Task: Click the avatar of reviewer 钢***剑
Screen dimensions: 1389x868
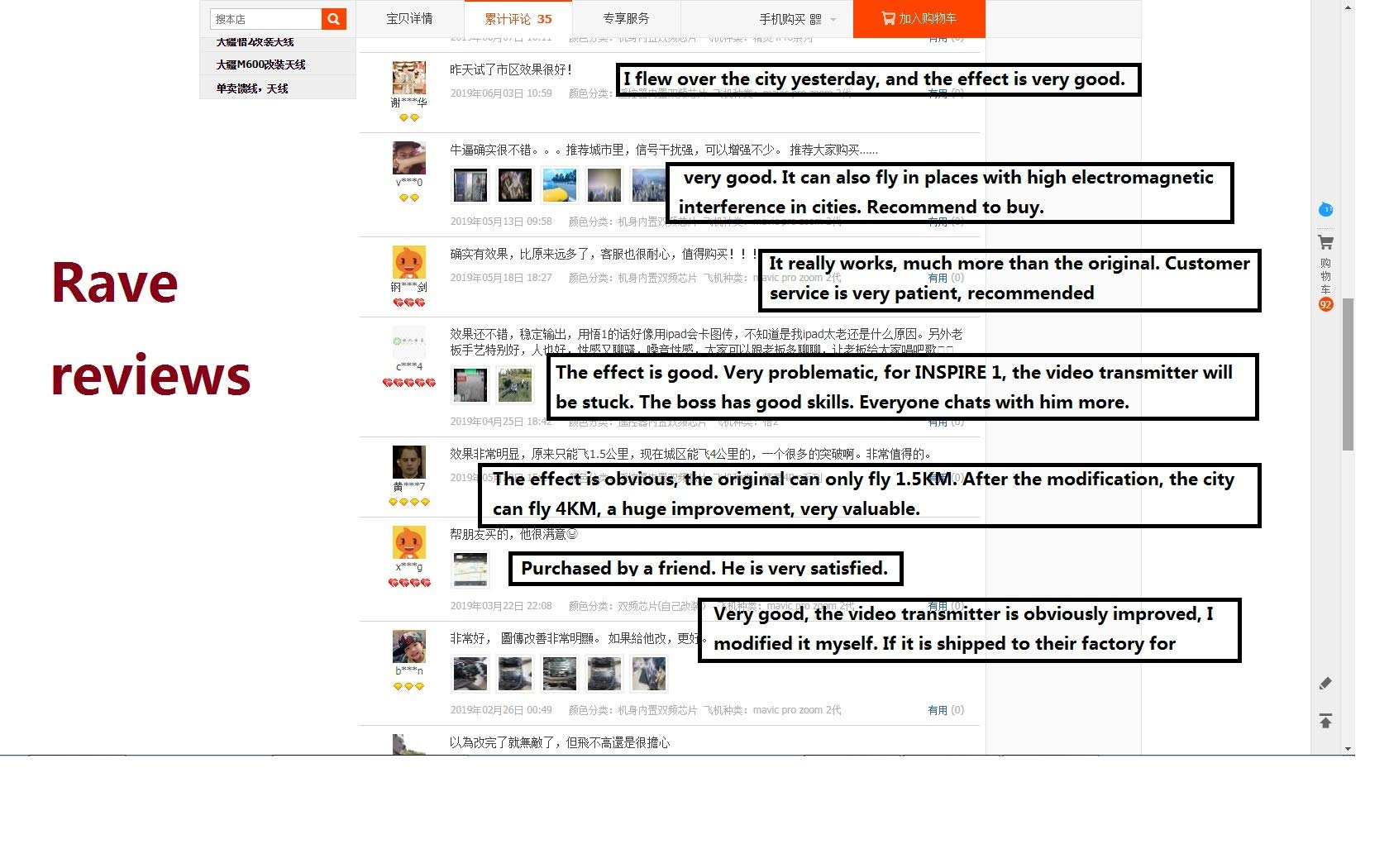Action: 408,262
